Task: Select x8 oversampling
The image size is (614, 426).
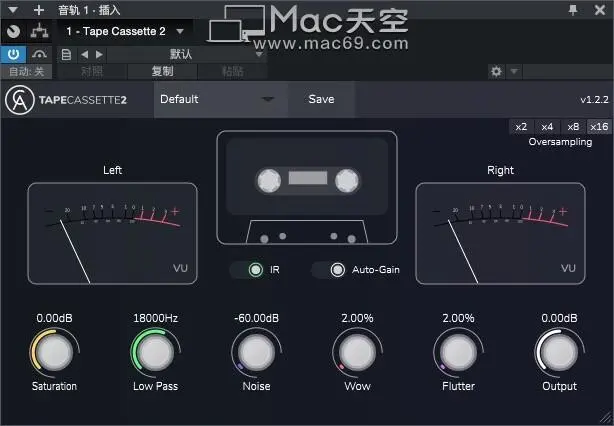Action: [573, 127]
